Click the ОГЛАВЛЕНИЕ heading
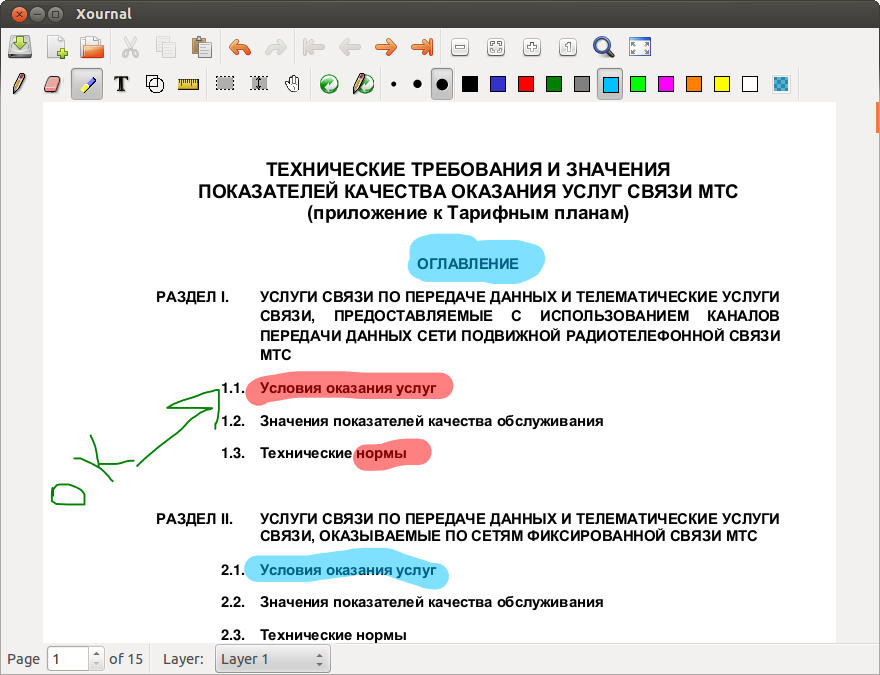The width and height of the screenshot is (880, 675). click(x=468, y=264)
